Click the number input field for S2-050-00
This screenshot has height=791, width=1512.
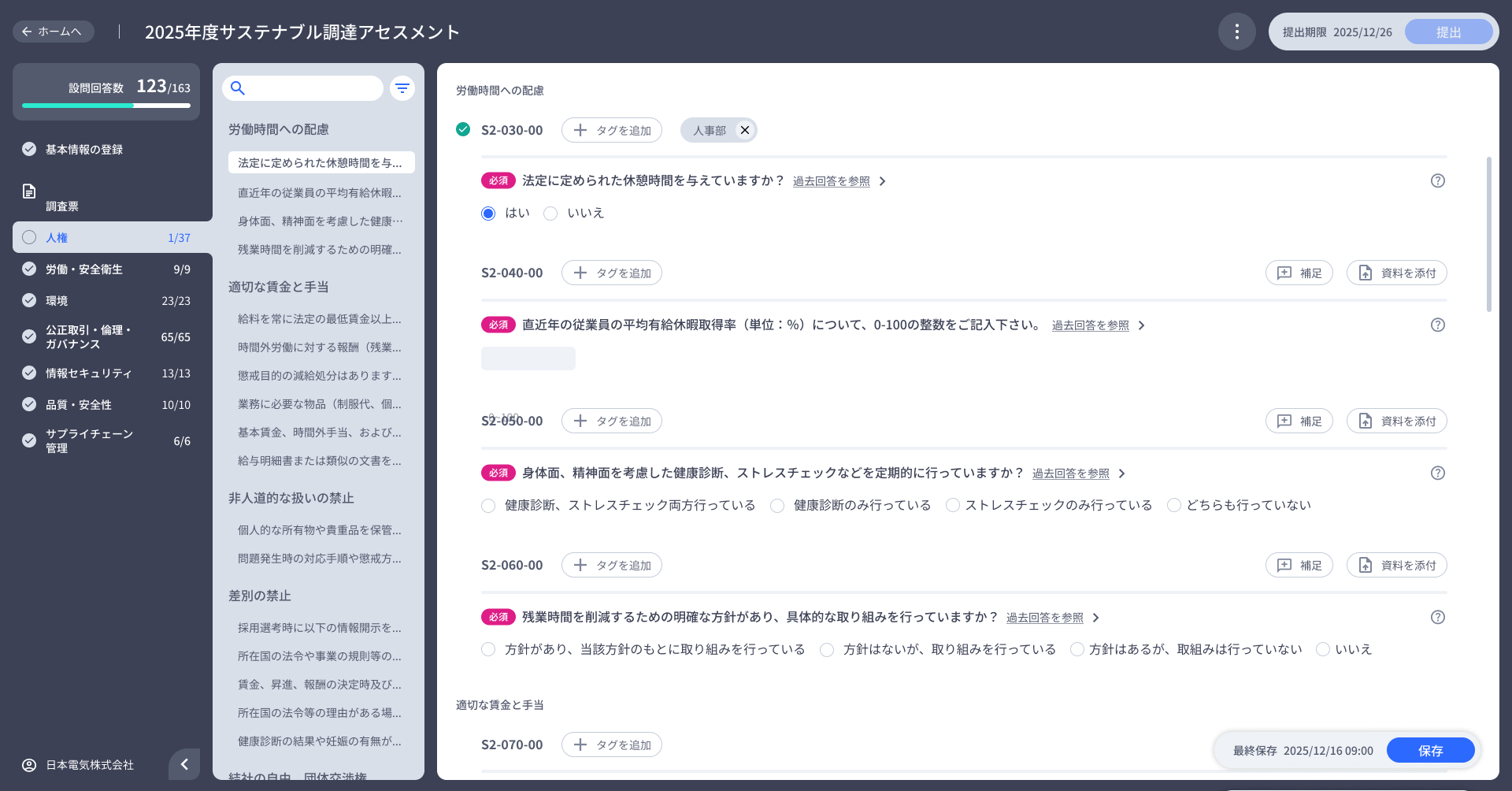click(528, 358)
